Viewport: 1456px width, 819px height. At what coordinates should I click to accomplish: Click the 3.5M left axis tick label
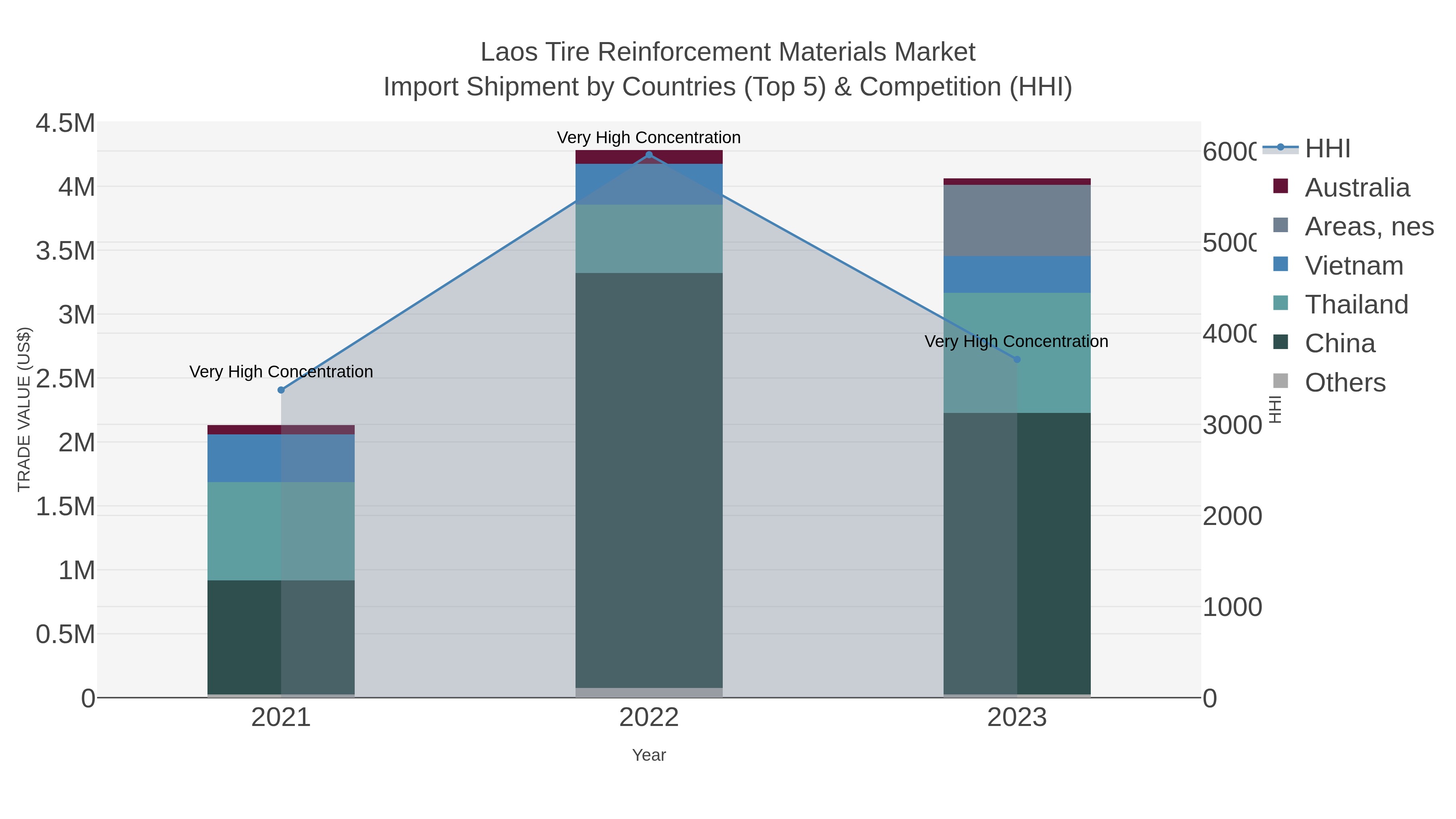click(x=66, y=251)
